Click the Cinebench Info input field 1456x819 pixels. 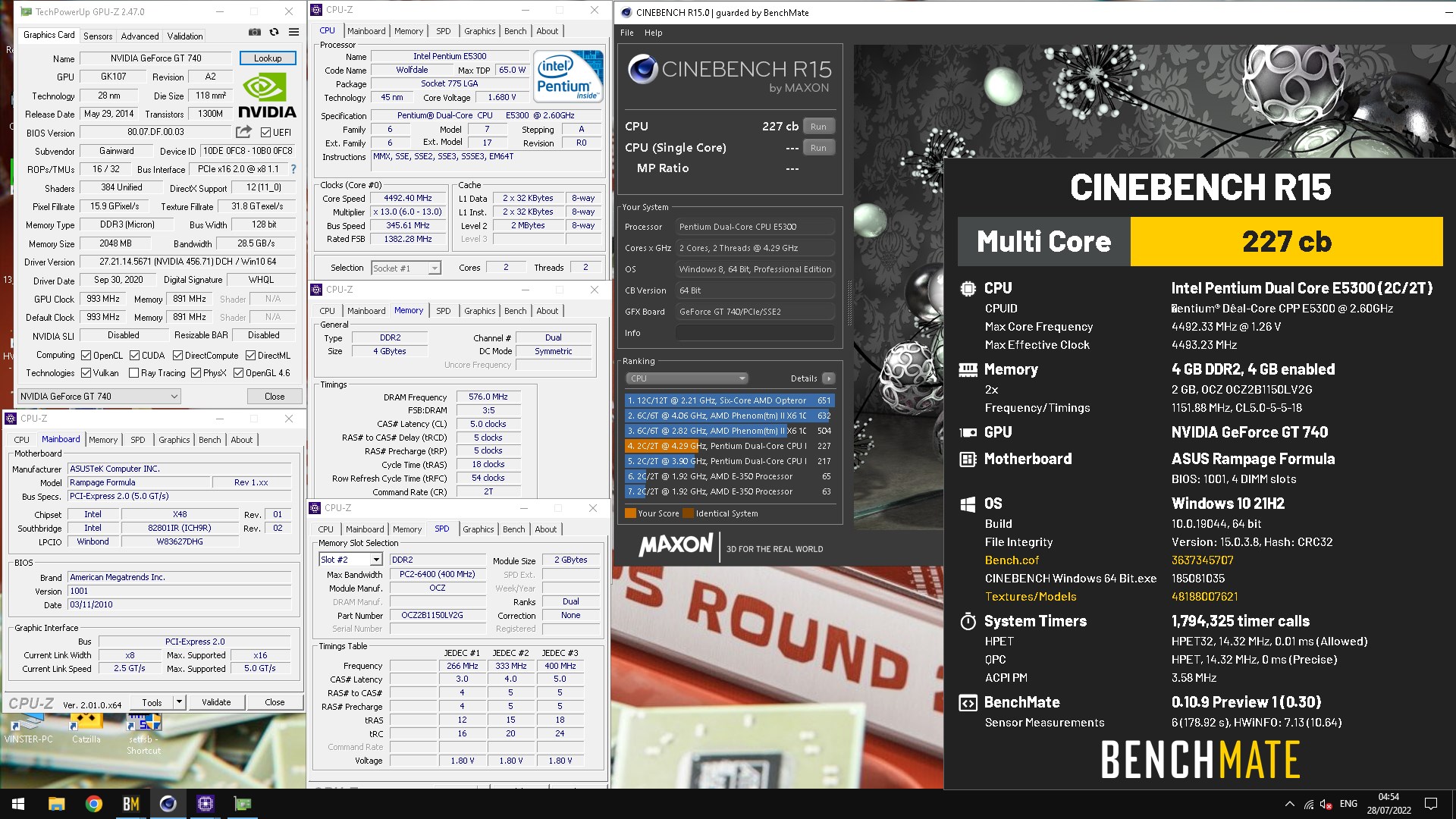[x=755, y=333]
